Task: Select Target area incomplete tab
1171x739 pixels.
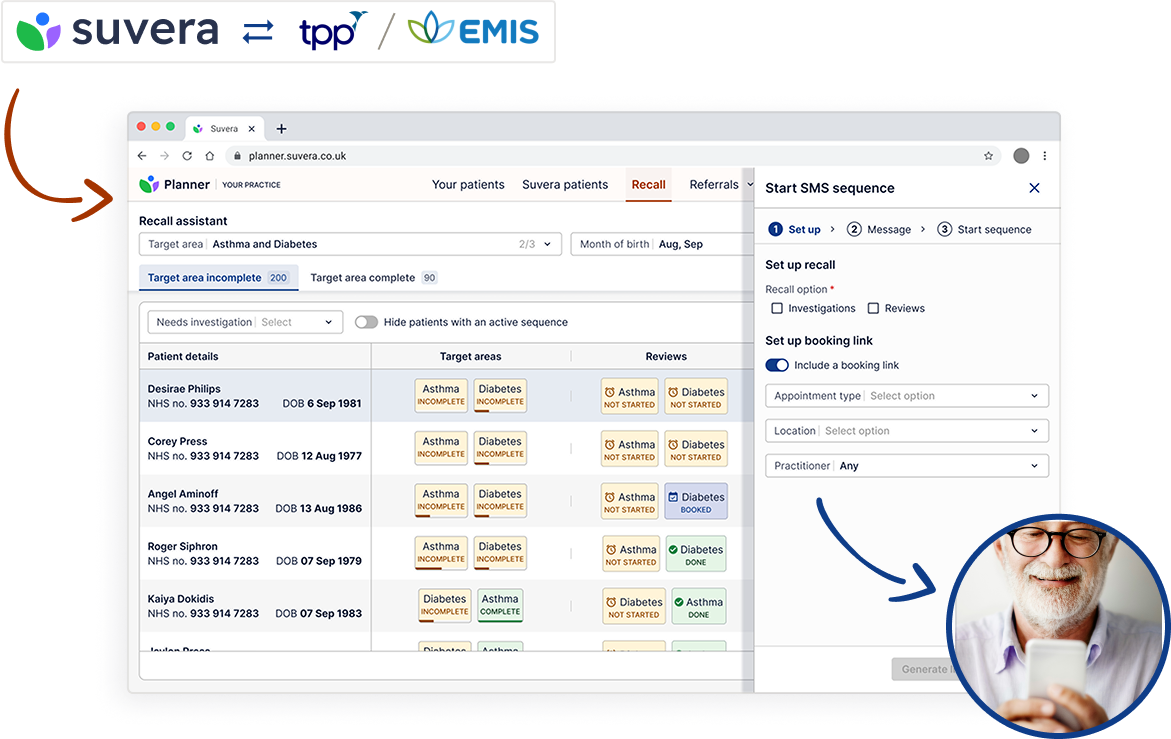Action: (219, 278)
